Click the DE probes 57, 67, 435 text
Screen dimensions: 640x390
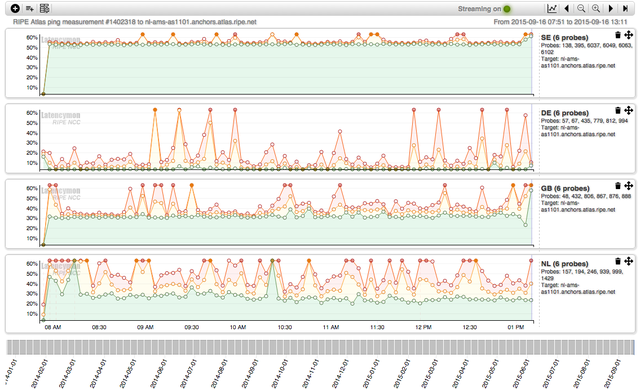(584, 121)
